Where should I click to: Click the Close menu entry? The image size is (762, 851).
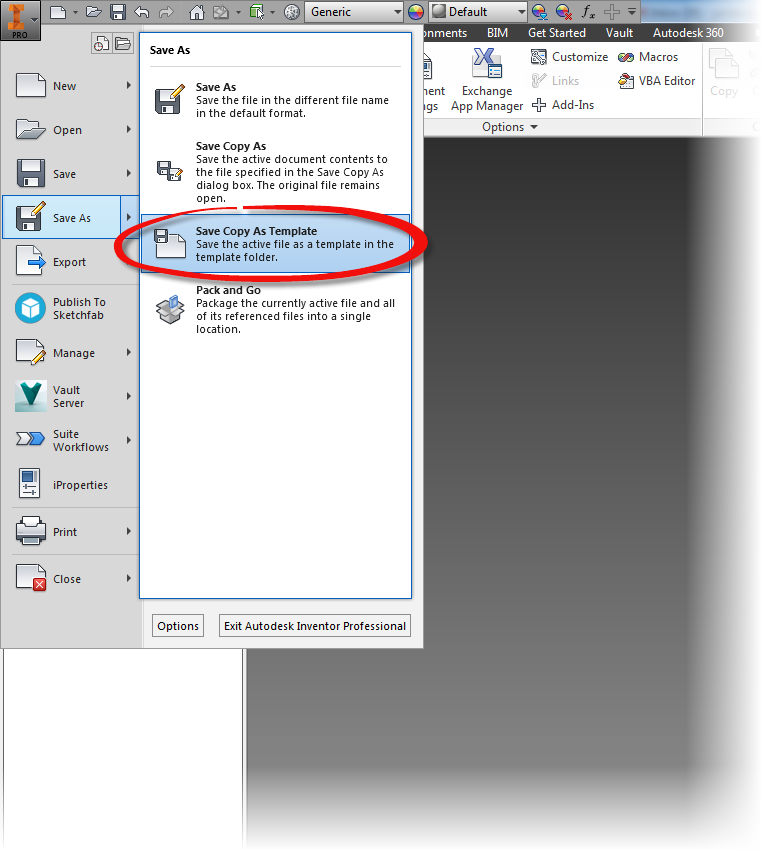coord(71,579)
